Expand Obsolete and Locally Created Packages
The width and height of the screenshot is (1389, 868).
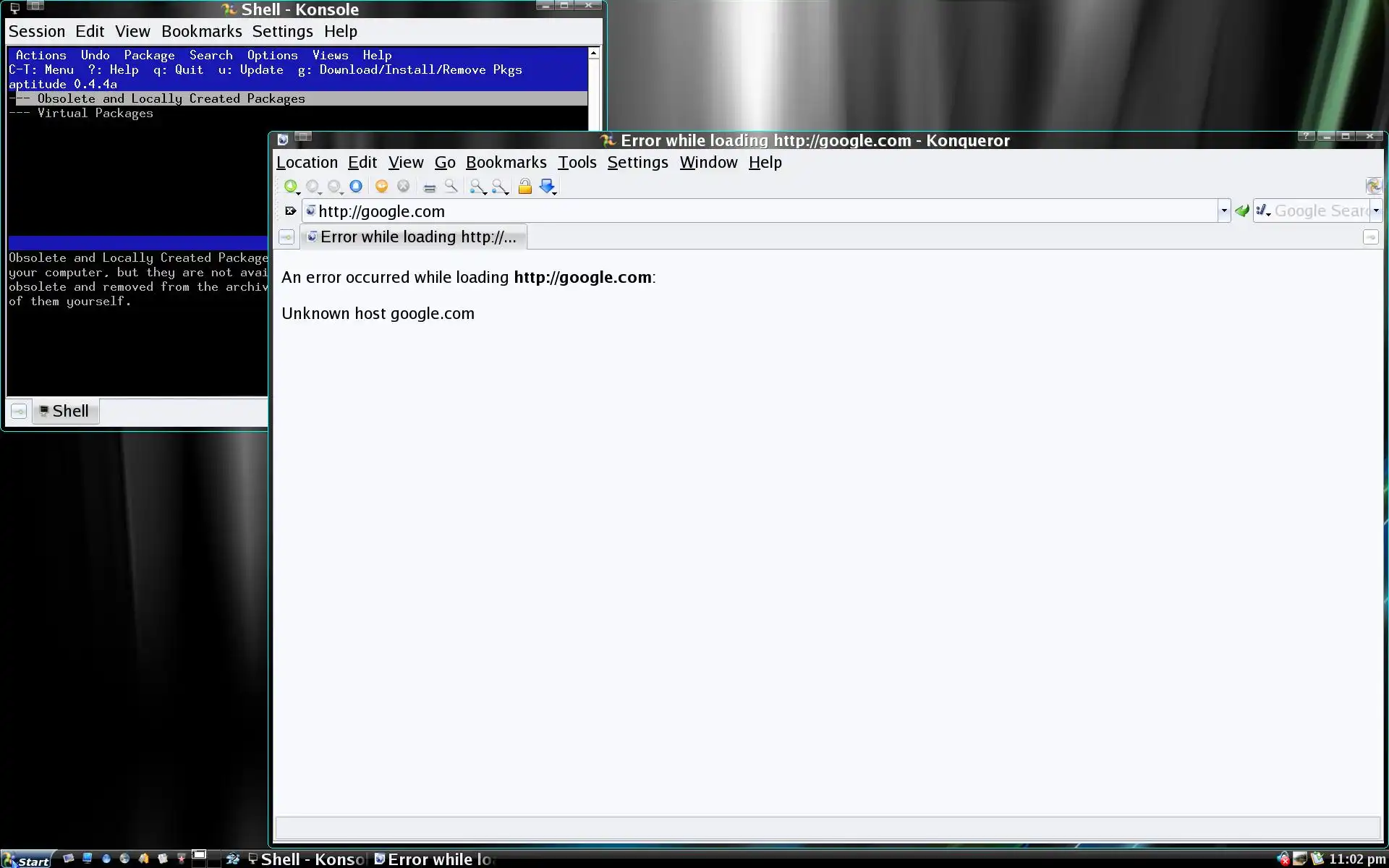click(x=171, y=99)
